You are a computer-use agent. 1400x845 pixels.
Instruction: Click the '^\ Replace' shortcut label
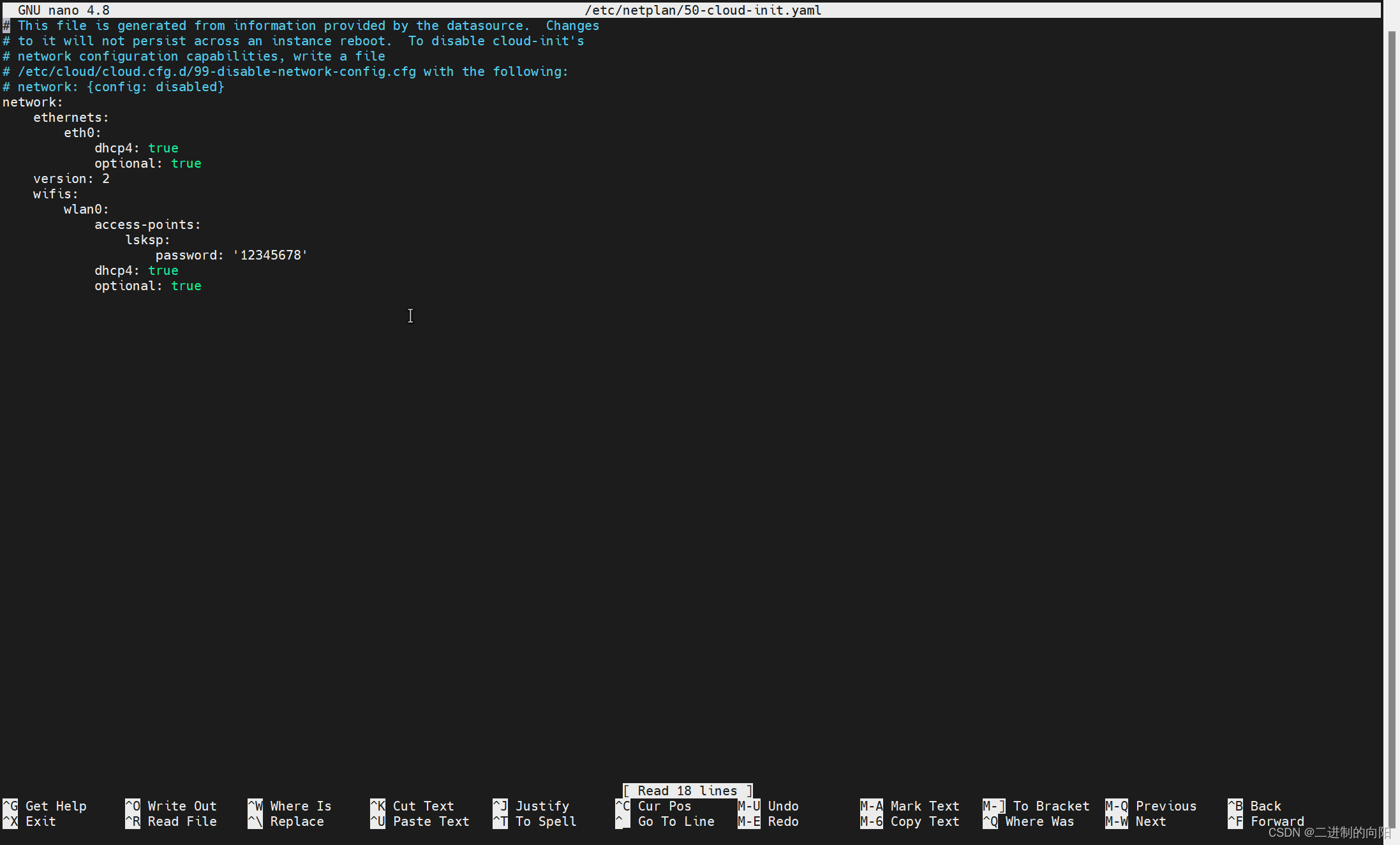[x=286, y=821]
